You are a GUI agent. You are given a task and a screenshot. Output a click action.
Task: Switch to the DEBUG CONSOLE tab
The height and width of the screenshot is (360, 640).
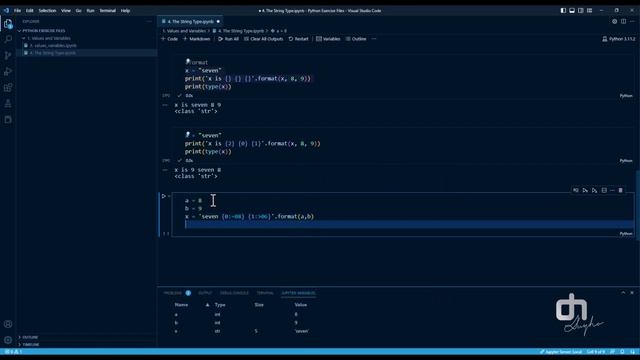coord(234,293)
